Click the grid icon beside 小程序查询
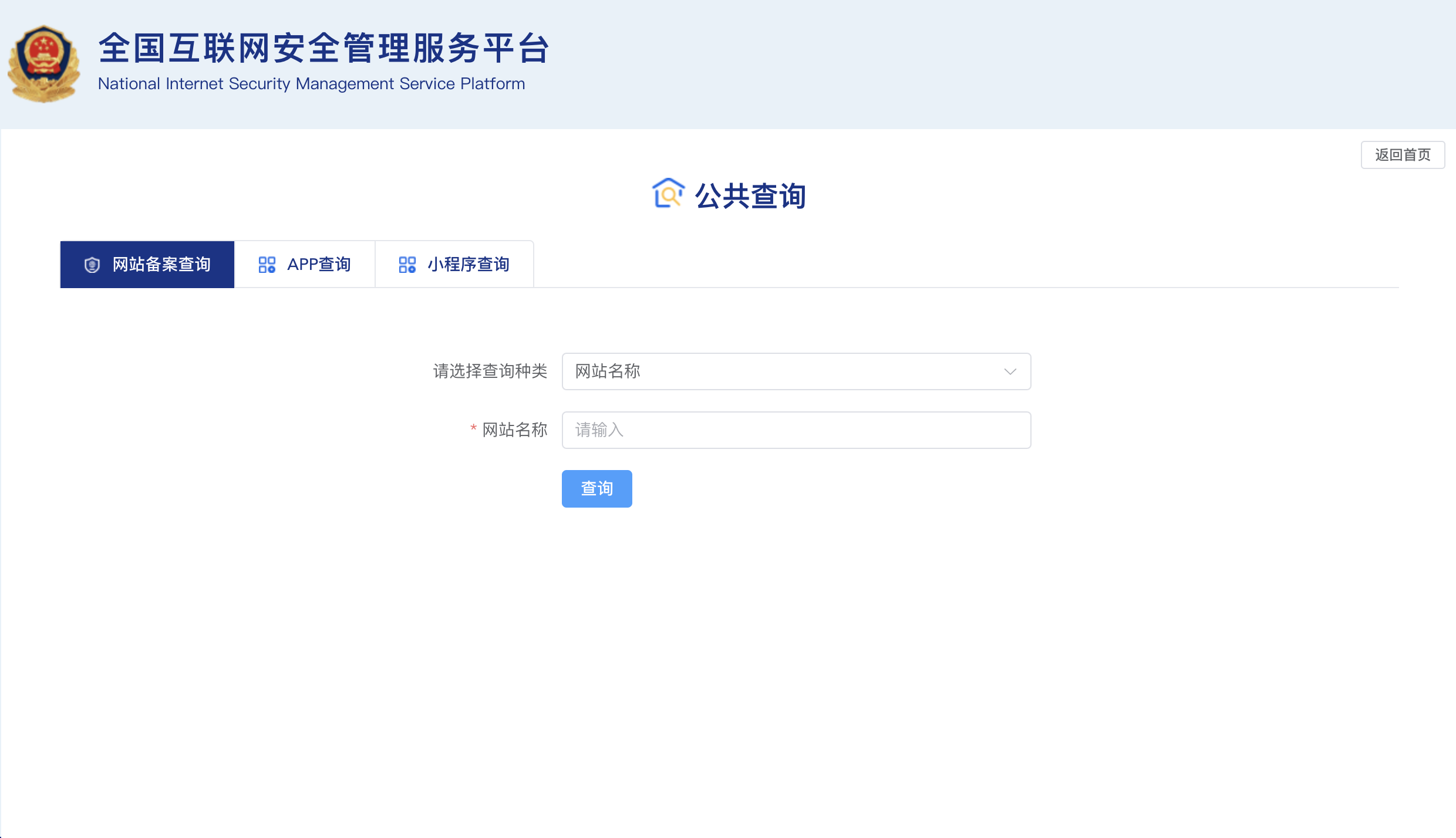 (407, 264)
